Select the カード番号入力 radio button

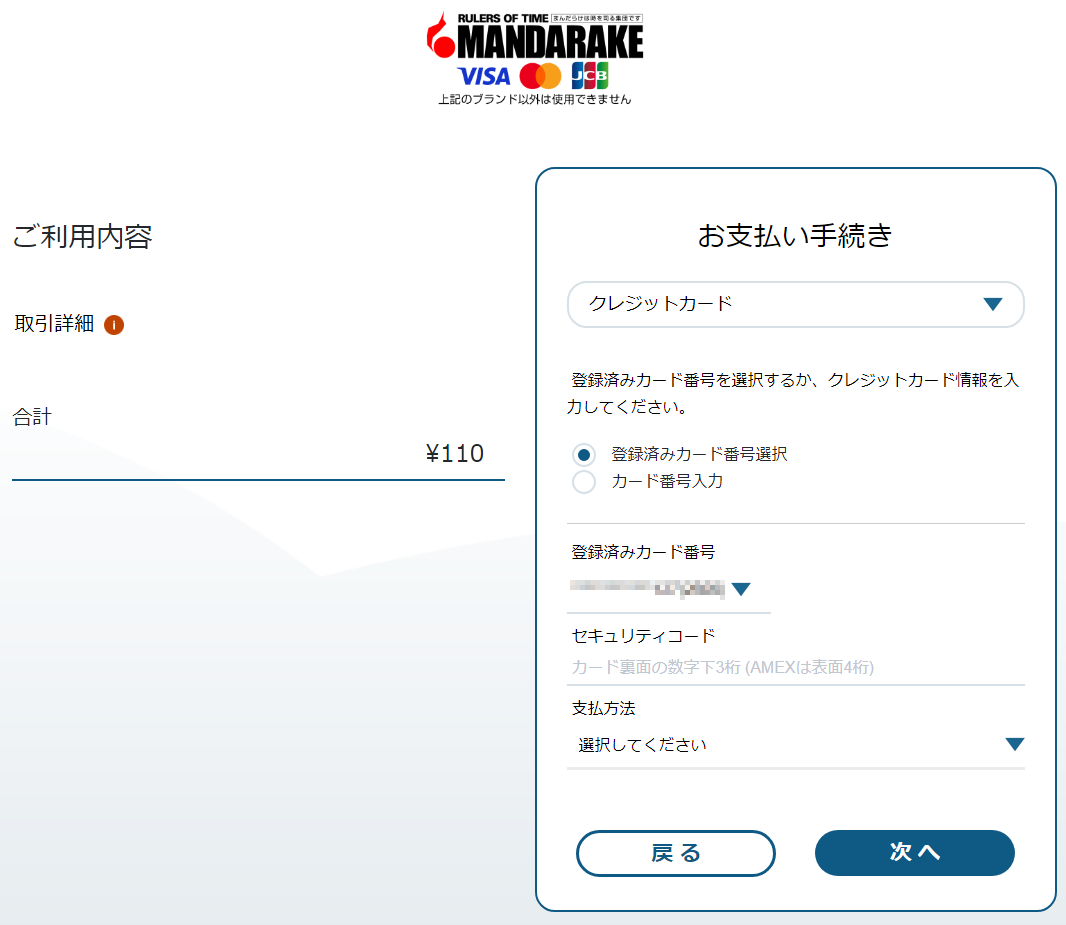(x=584, y=482)
